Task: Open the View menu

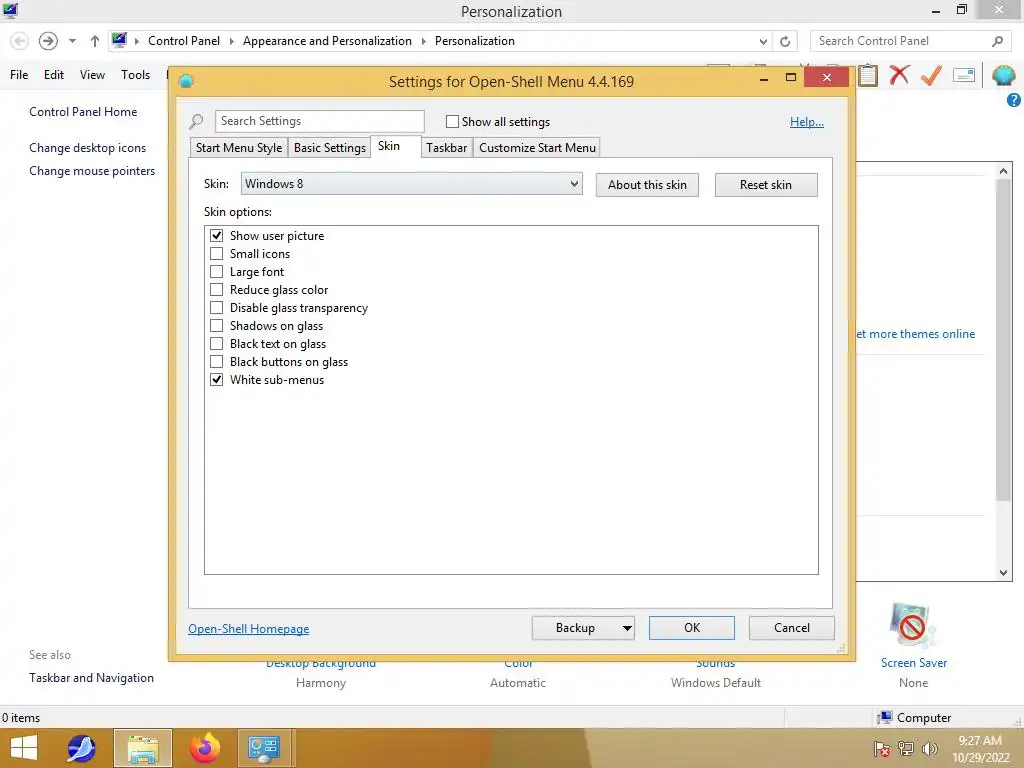Action: click(92, 75)
